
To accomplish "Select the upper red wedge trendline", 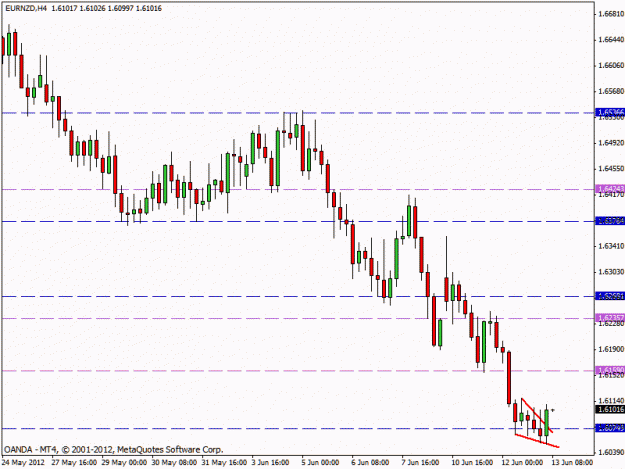I will (x=537, y=415).
